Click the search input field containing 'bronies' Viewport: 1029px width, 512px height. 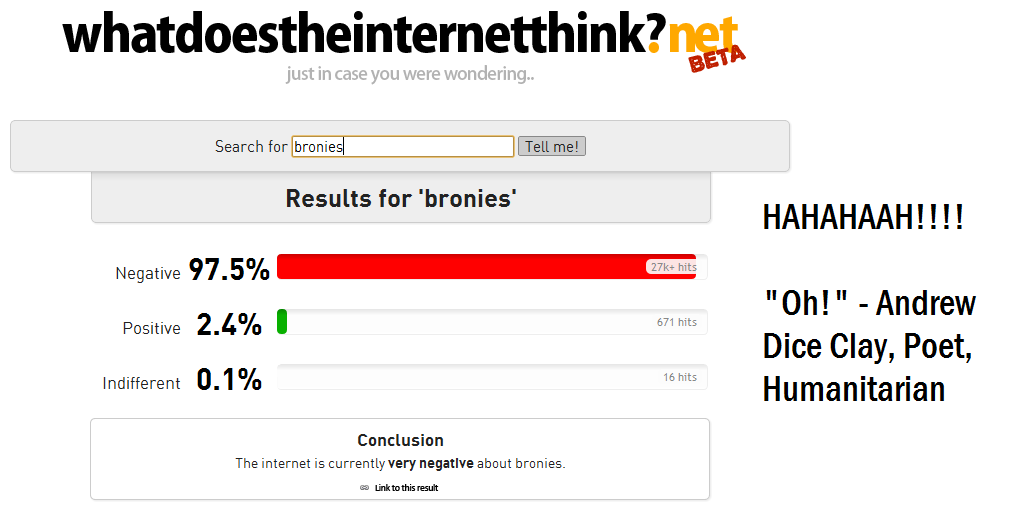402,147
